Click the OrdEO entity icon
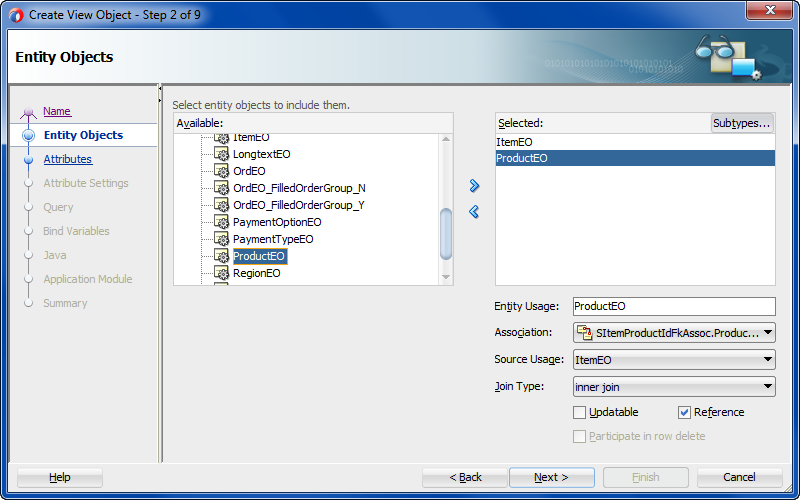This screenshot has width=800, height=500. click(x=221, y=171)
